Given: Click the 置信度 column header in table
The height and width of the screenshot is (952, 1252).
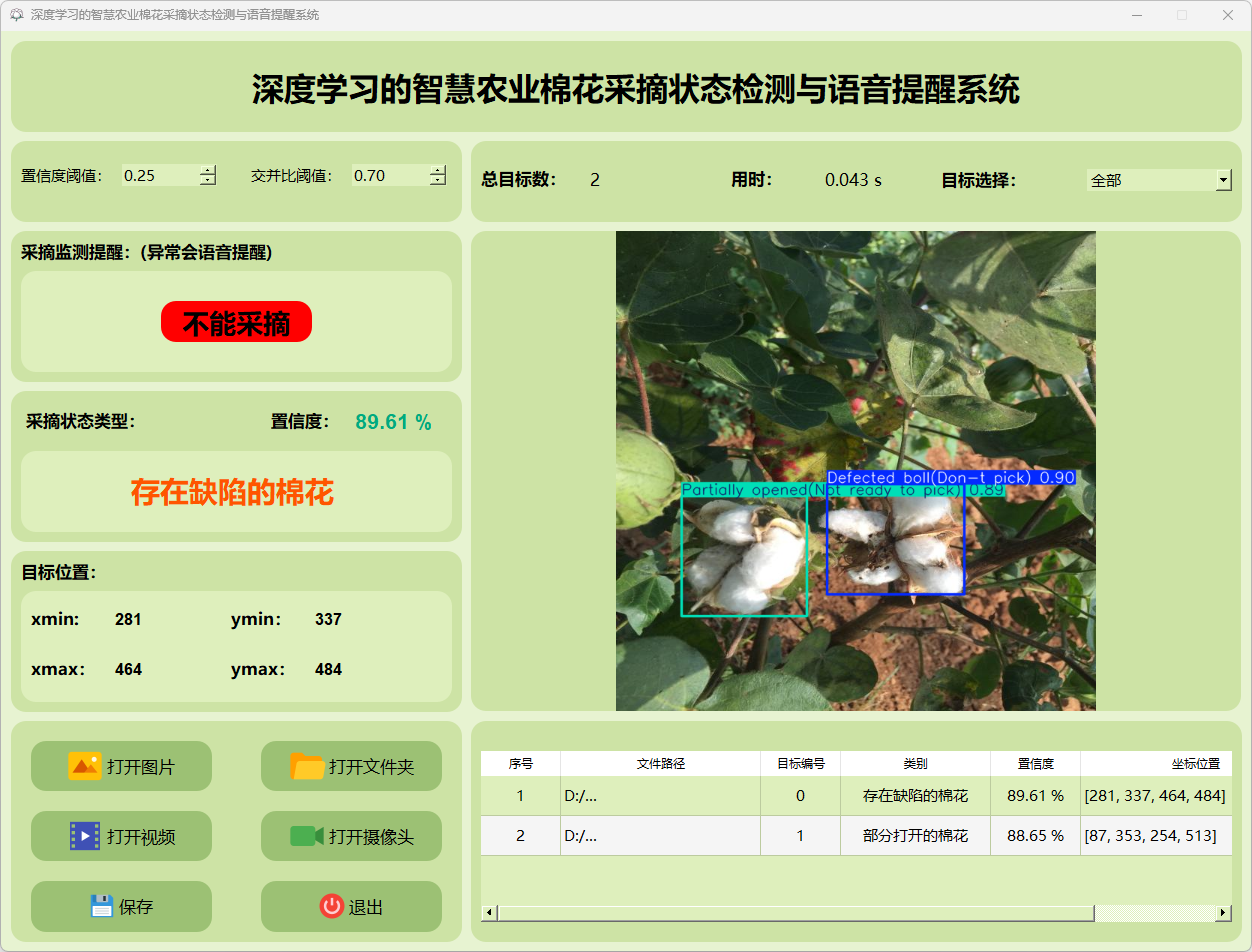Looking at the screenshot, I should pos(1035,763).
